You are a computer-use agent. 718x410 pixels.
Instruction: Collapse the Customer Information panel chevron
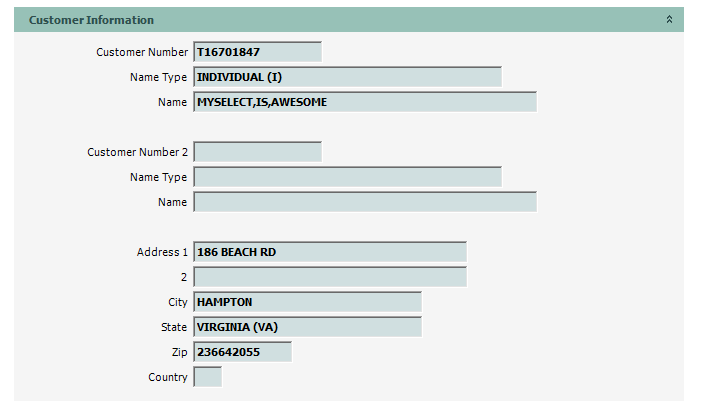[x=669, y=20]
